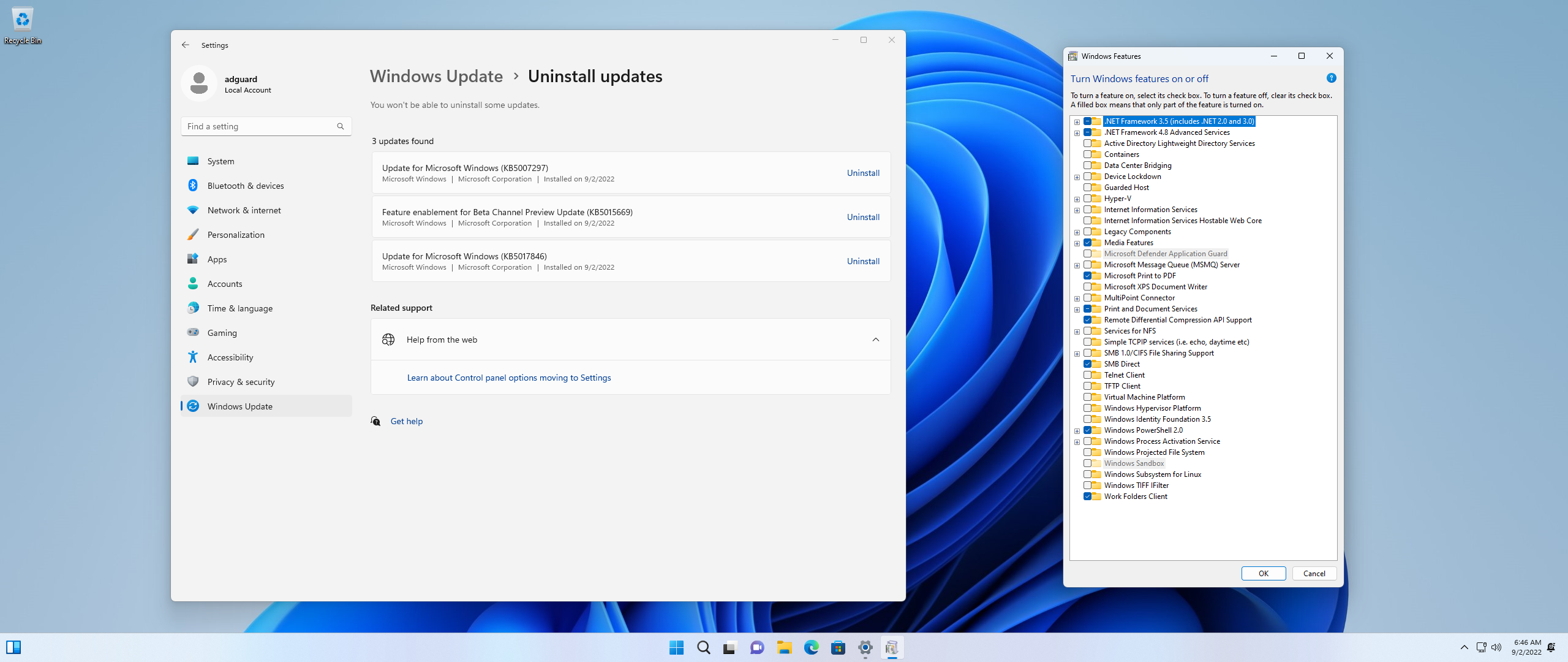Collapse the Help from the web section

(875, 340)
